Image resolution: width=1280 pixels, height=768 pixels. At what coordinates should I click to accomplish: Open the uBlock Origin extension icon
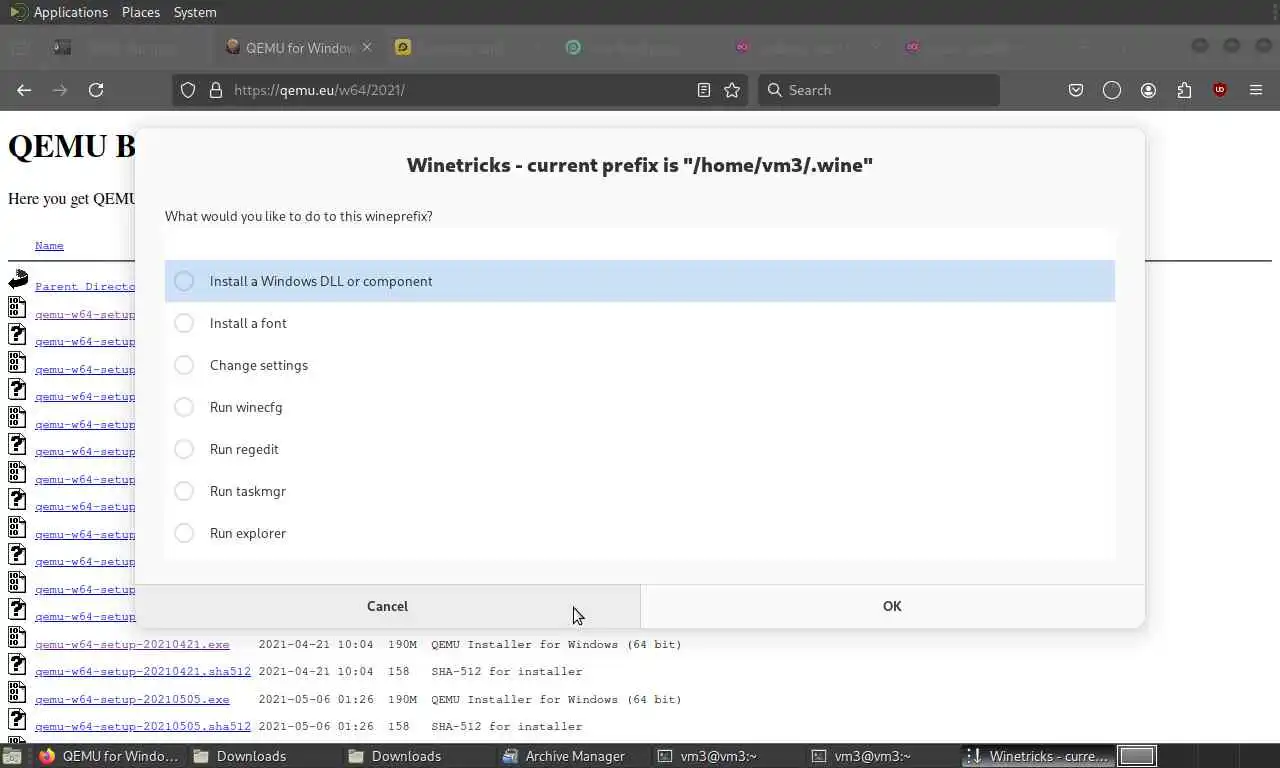click(x=1220, y=90)
